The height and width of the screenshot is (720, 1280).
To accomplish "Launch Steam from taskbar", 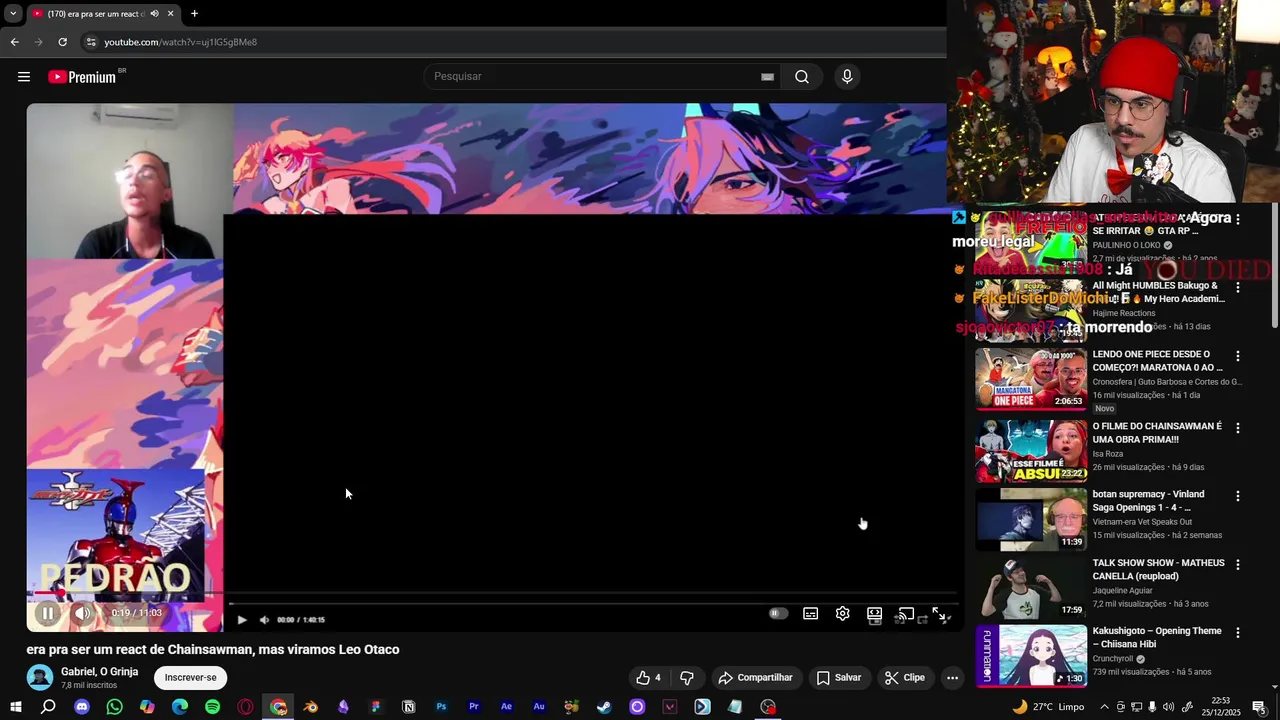I will [604, 707].
